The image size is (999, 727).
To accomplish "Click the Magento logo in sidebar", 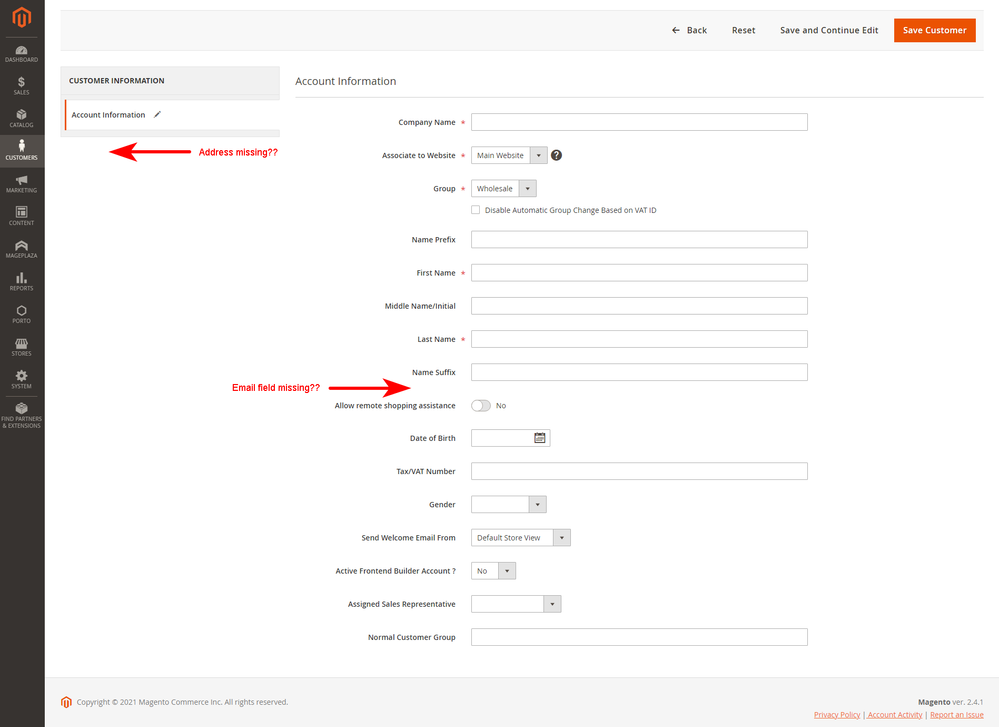I will click(x=21, y=18).
